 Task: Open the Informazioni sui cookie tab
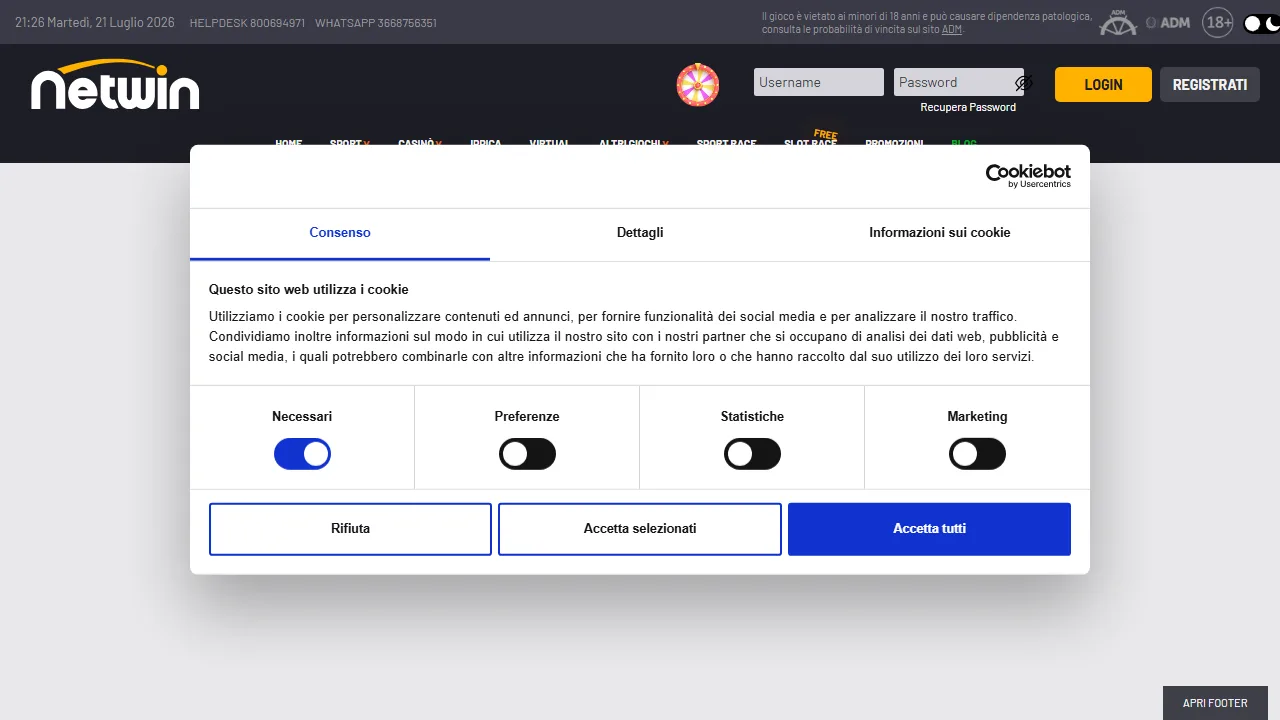940,233
